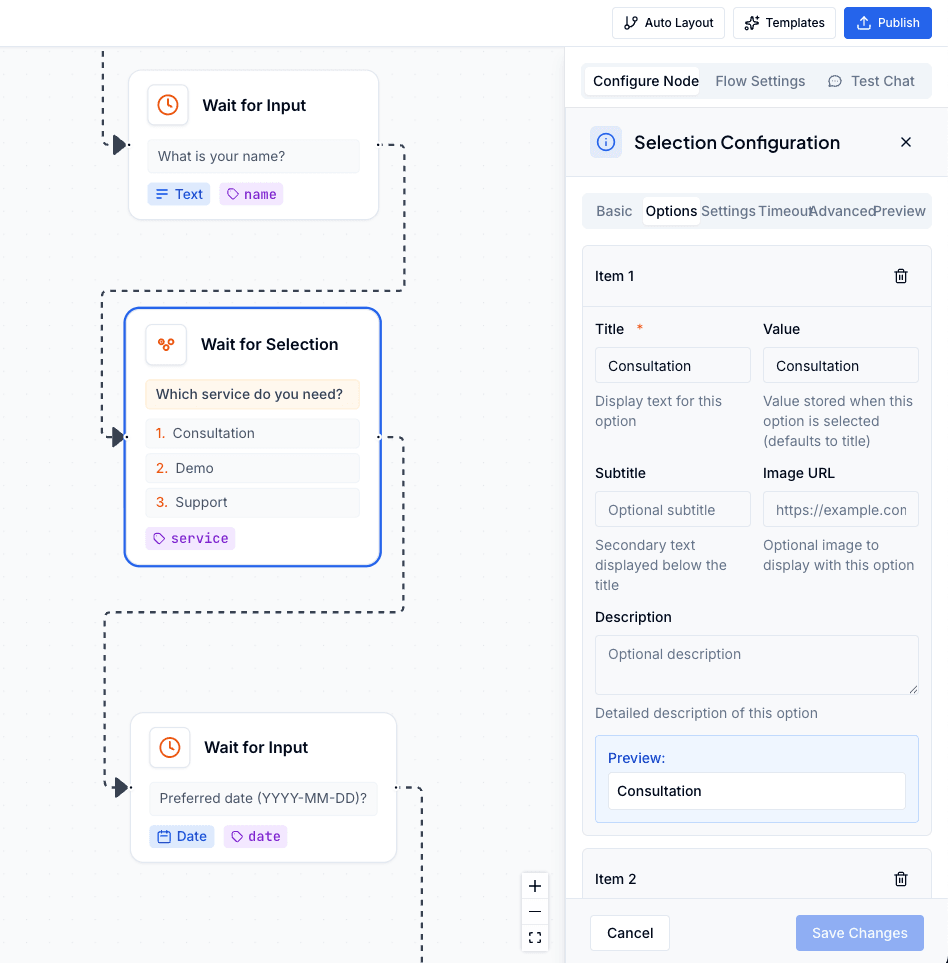Delete Item 2 using its trash icon
Image resolution: width=948 pixels, height=963 pixels.
pyautogui.click(x=900, y=878)
